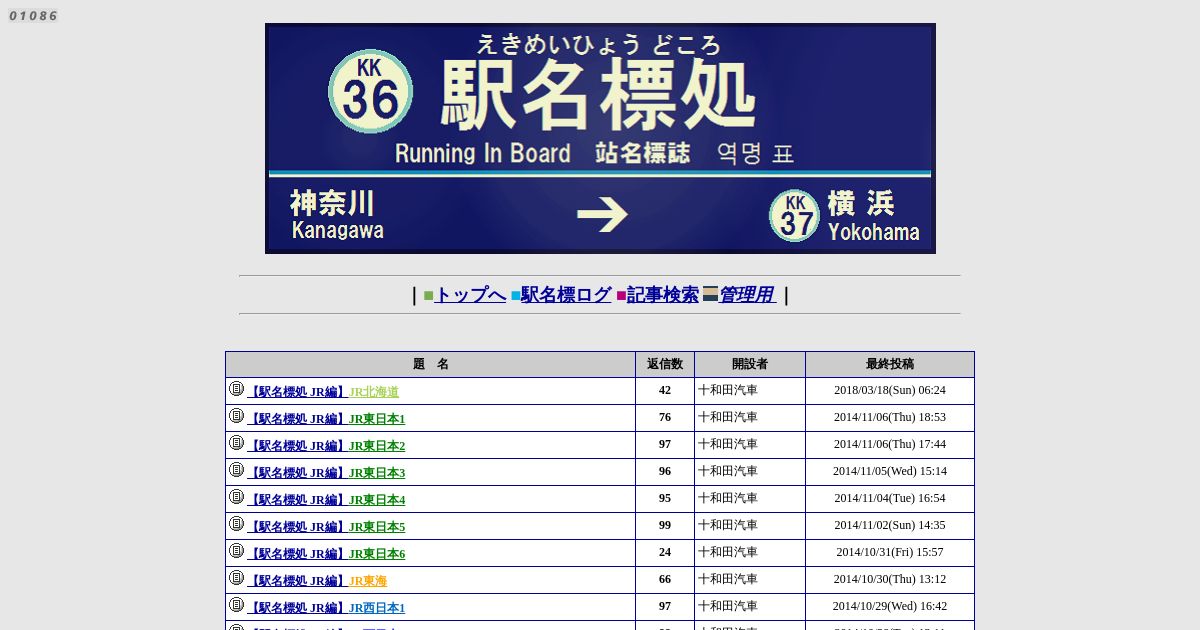The height and width of the screenshot is (630, 1200).
Task: Click the document icon for JR東日本5 row
Action: tap(236, 524)
